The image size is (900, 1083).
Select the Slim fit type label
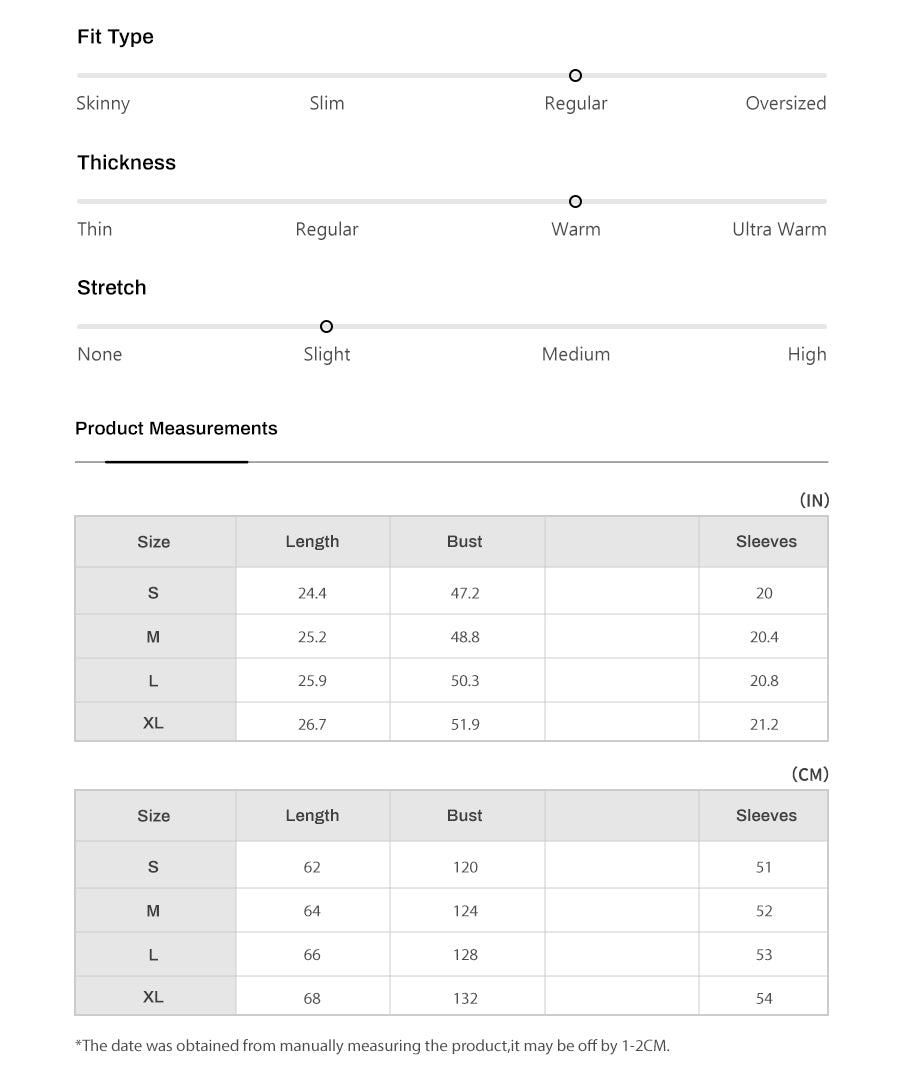tap(327, 103)
